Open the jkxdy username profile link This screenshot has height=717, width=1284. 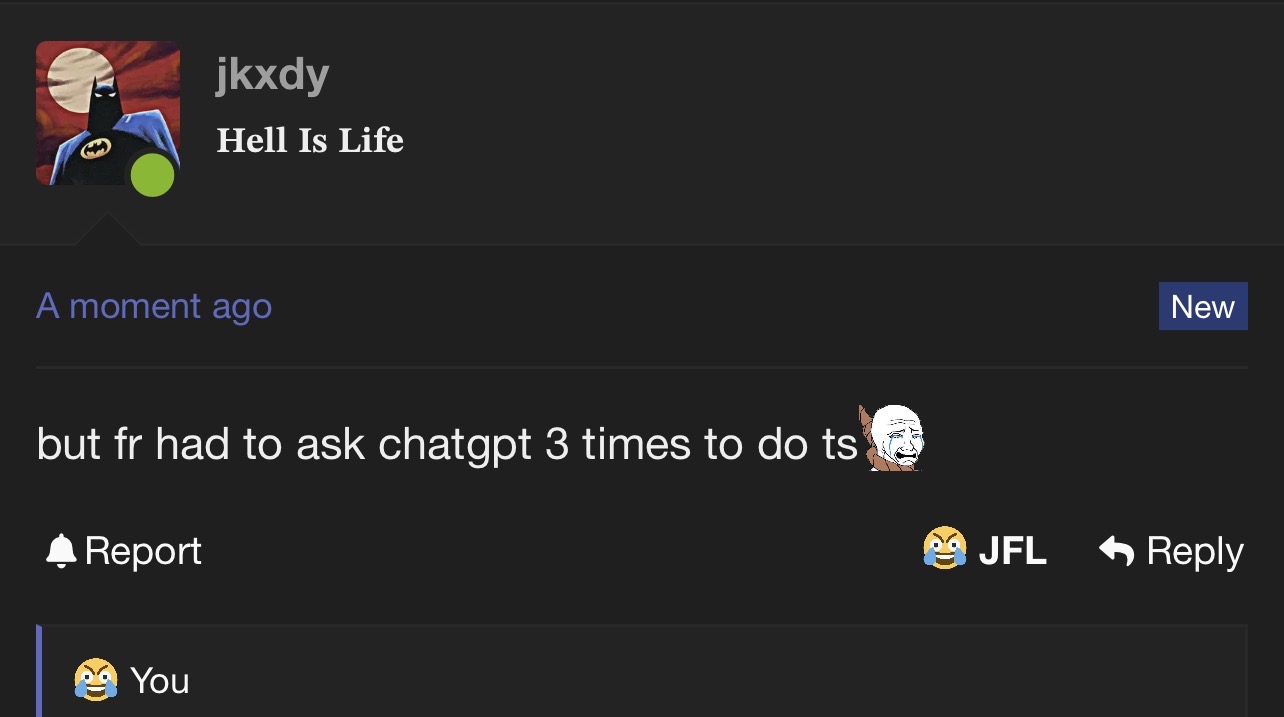(272, 75)
